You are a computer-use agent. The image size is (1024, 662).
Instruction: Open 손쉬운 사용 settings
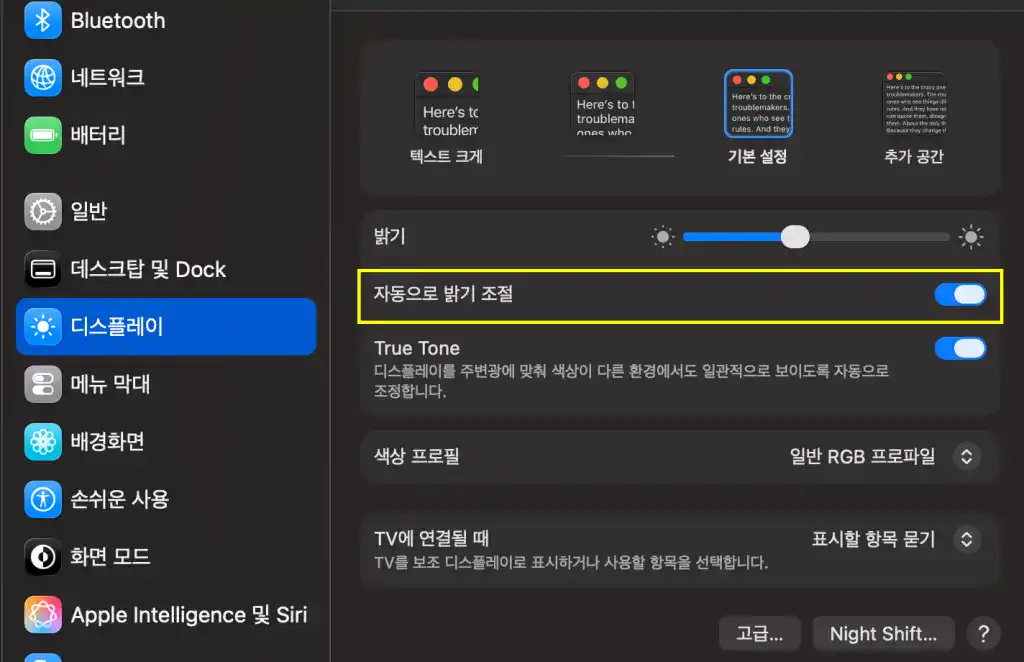pos(166,499)
